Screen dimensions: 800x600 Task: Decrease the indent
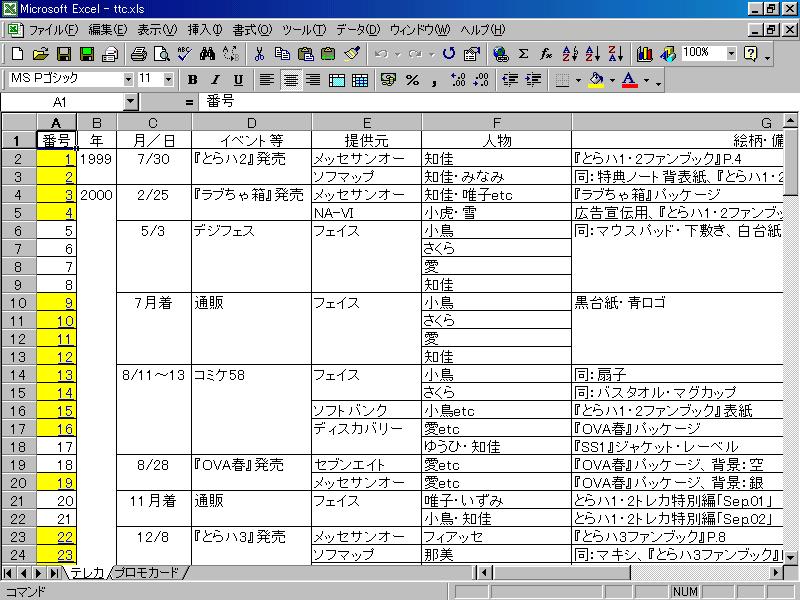510,80
